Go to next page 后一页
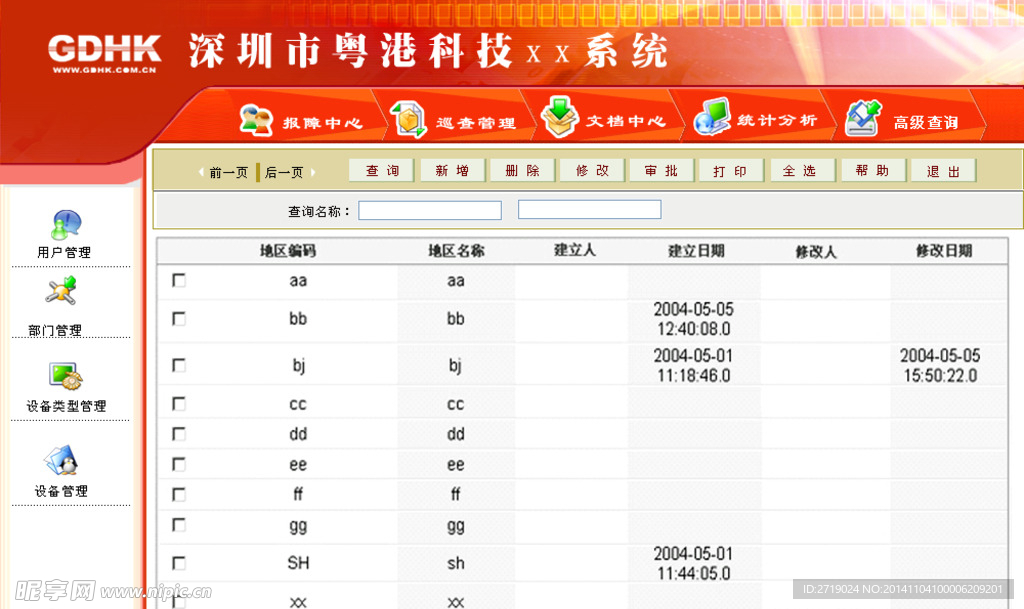Image resolution: width=1024 pixels, height=609 pixels. [x=282, y=172]
